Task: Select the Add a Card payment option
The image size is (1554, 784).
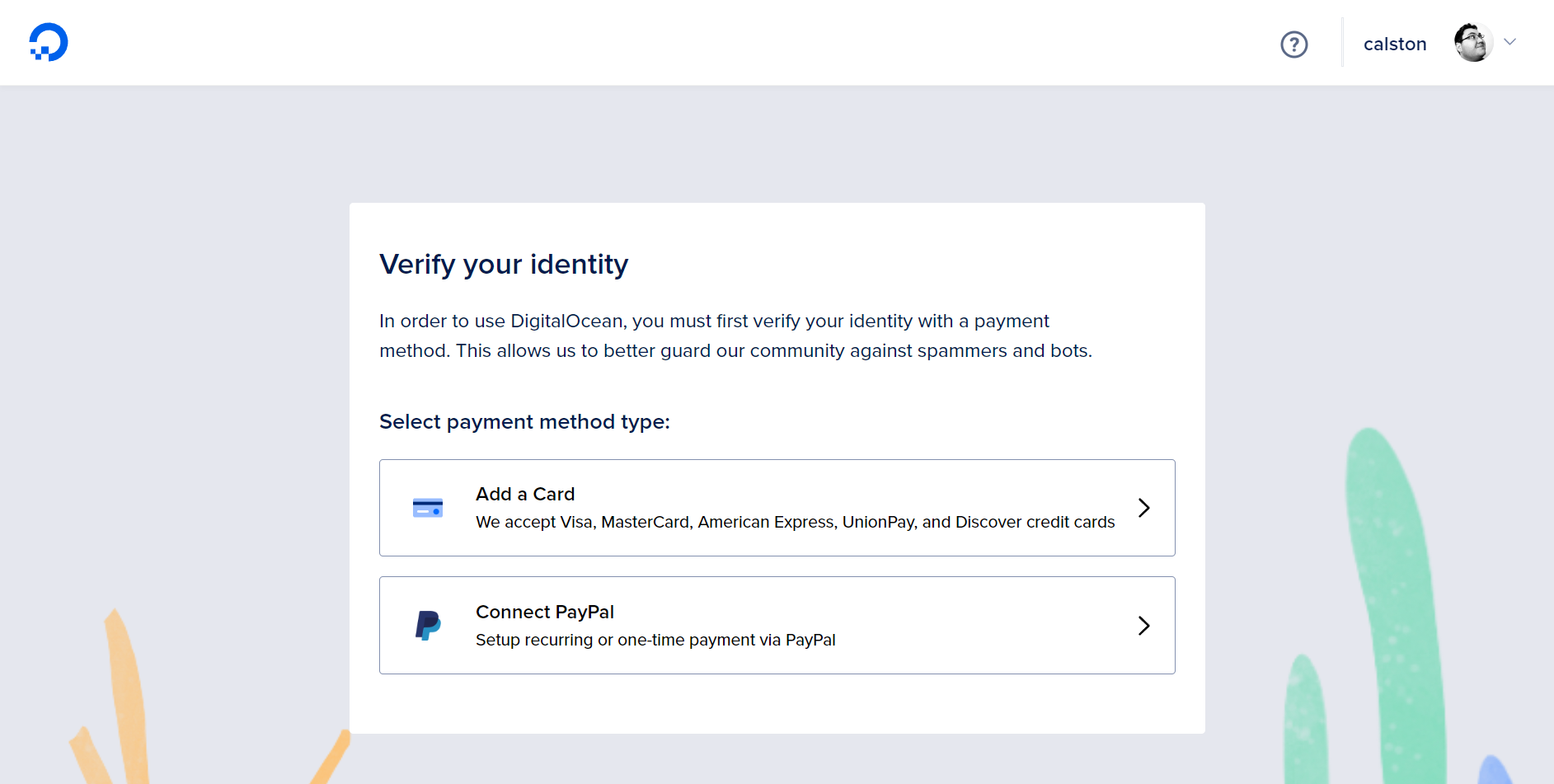Action: [x=777, y=508]
